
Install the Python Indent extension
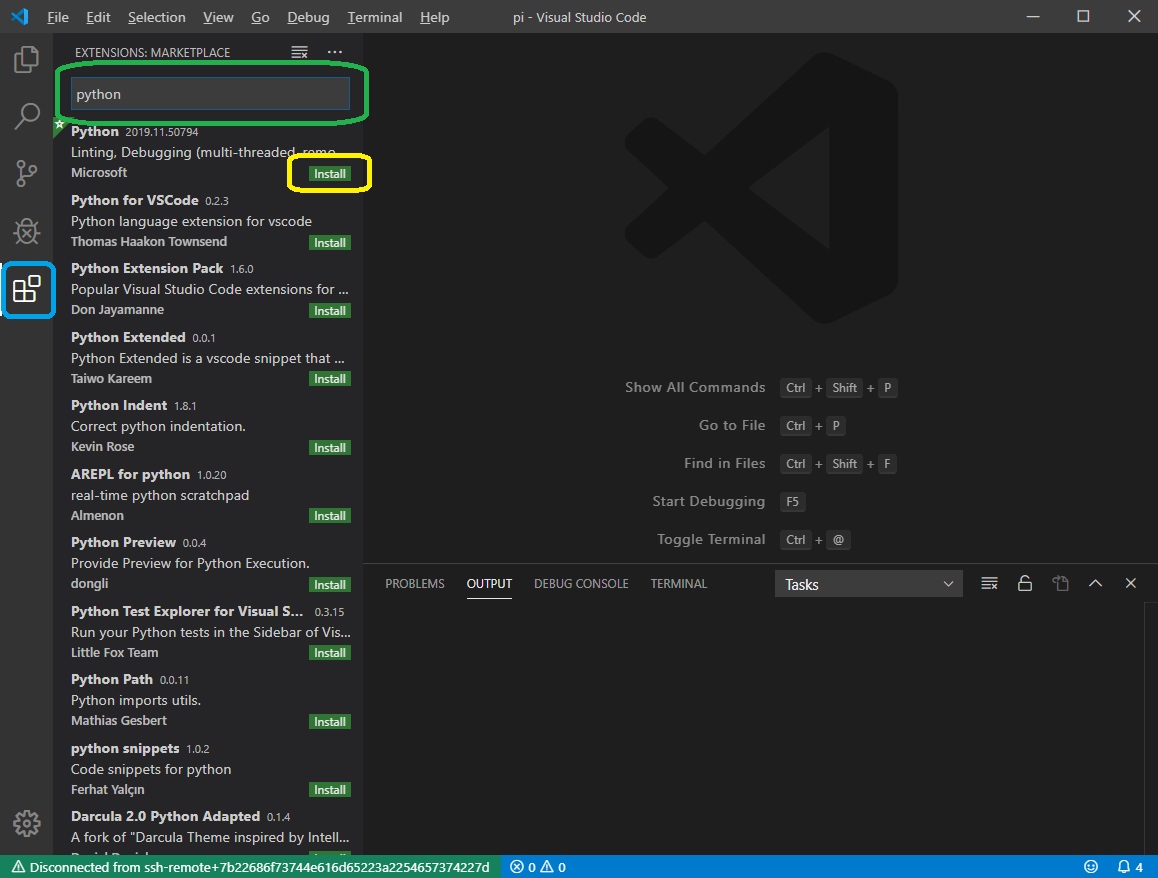[329, 447]
